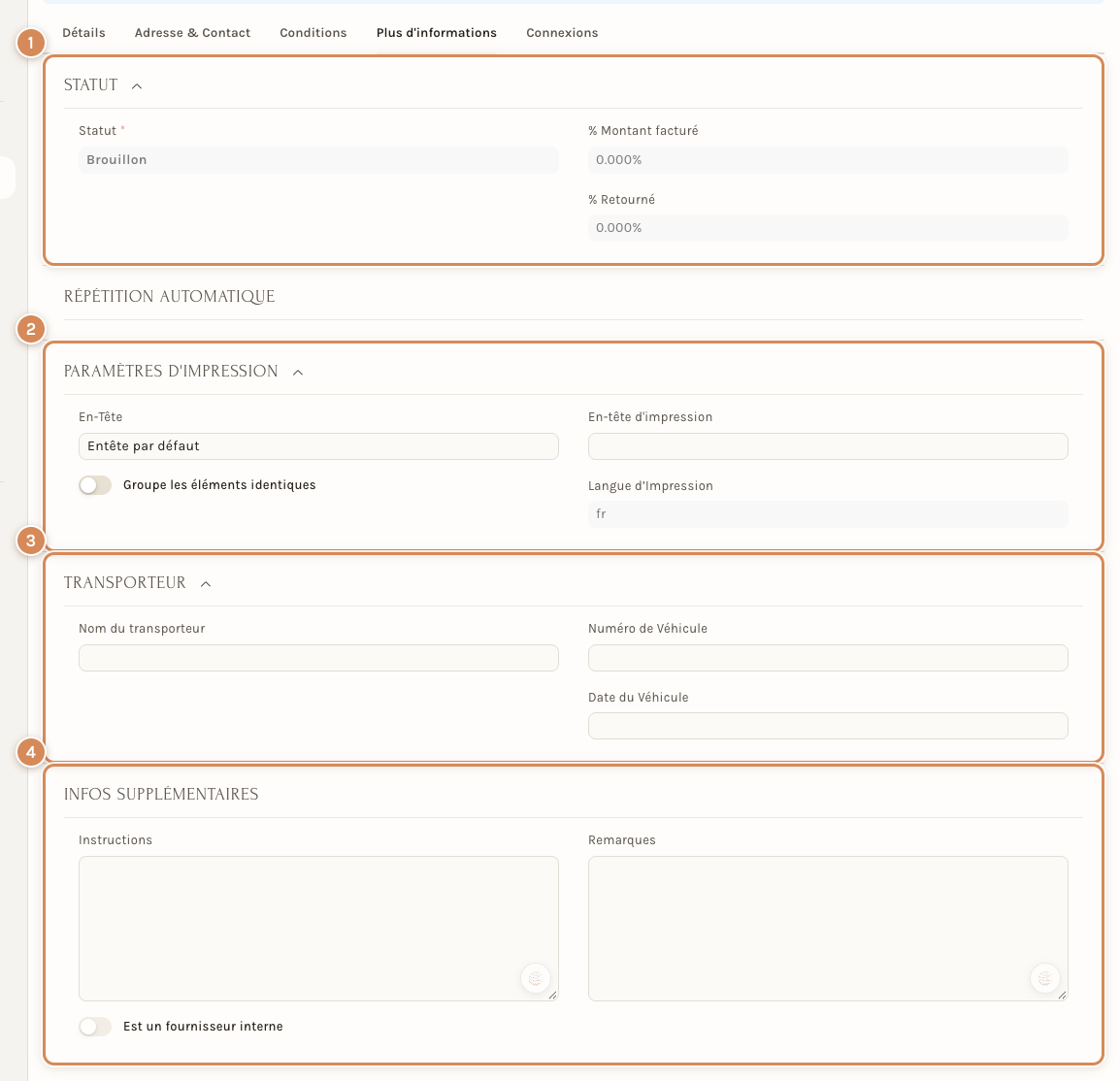Click the round icon in Instructions box

click(x=536, y=978)
